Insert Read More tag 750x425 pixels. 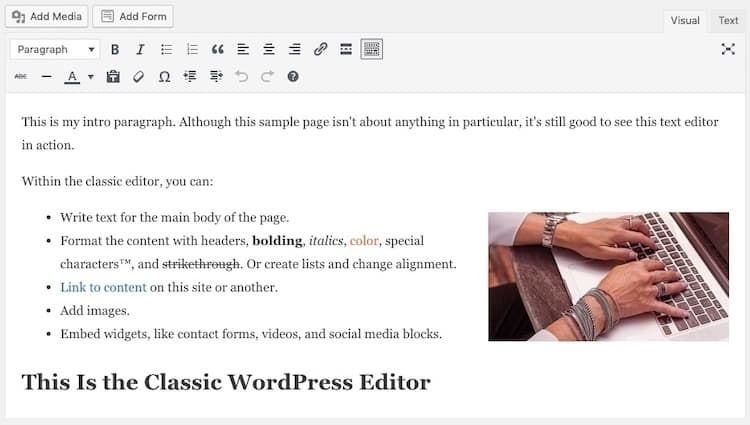coord(346,49)
